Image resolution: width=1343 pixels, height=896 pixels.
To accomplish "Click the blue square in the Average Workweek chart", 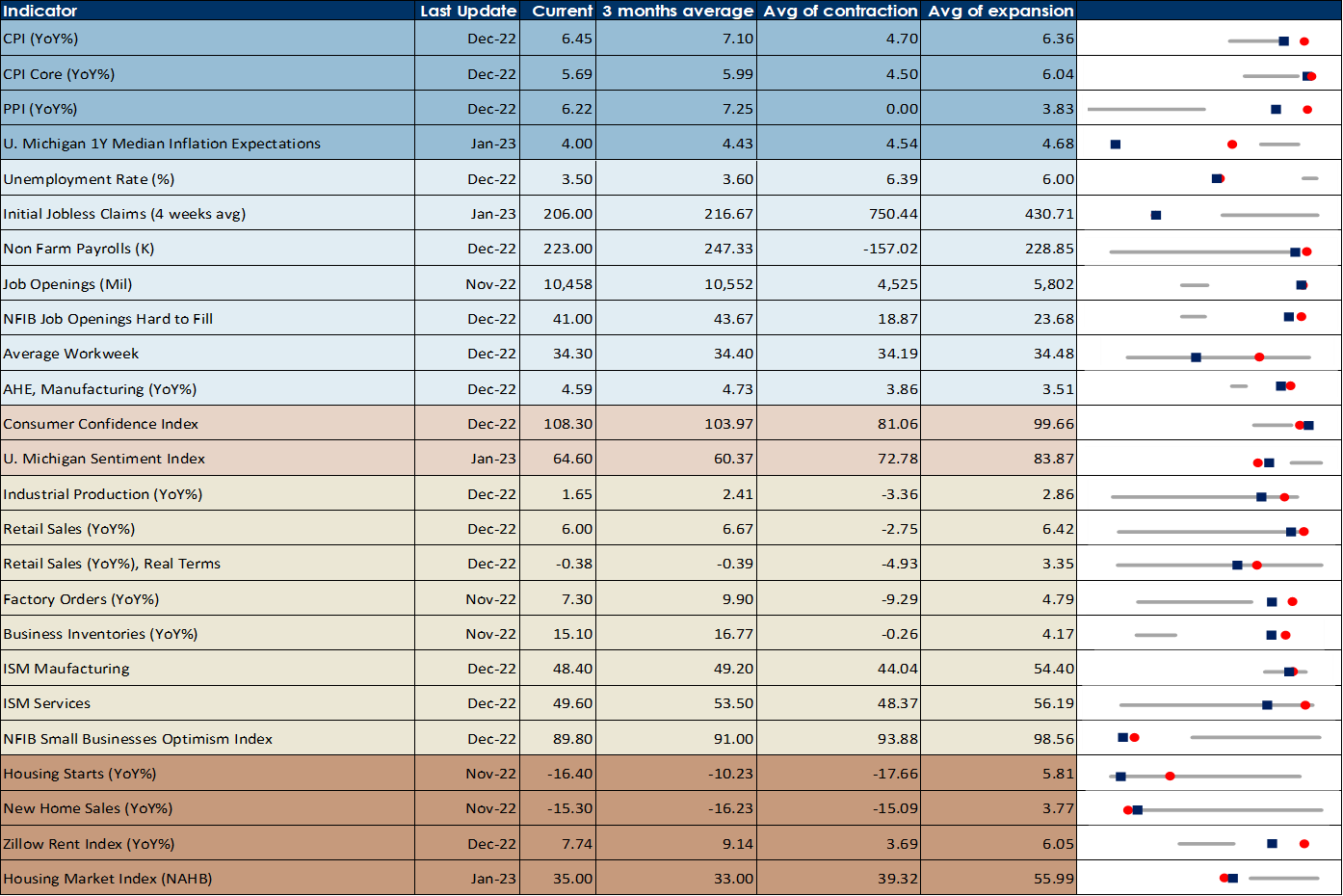I will 1196,357.
